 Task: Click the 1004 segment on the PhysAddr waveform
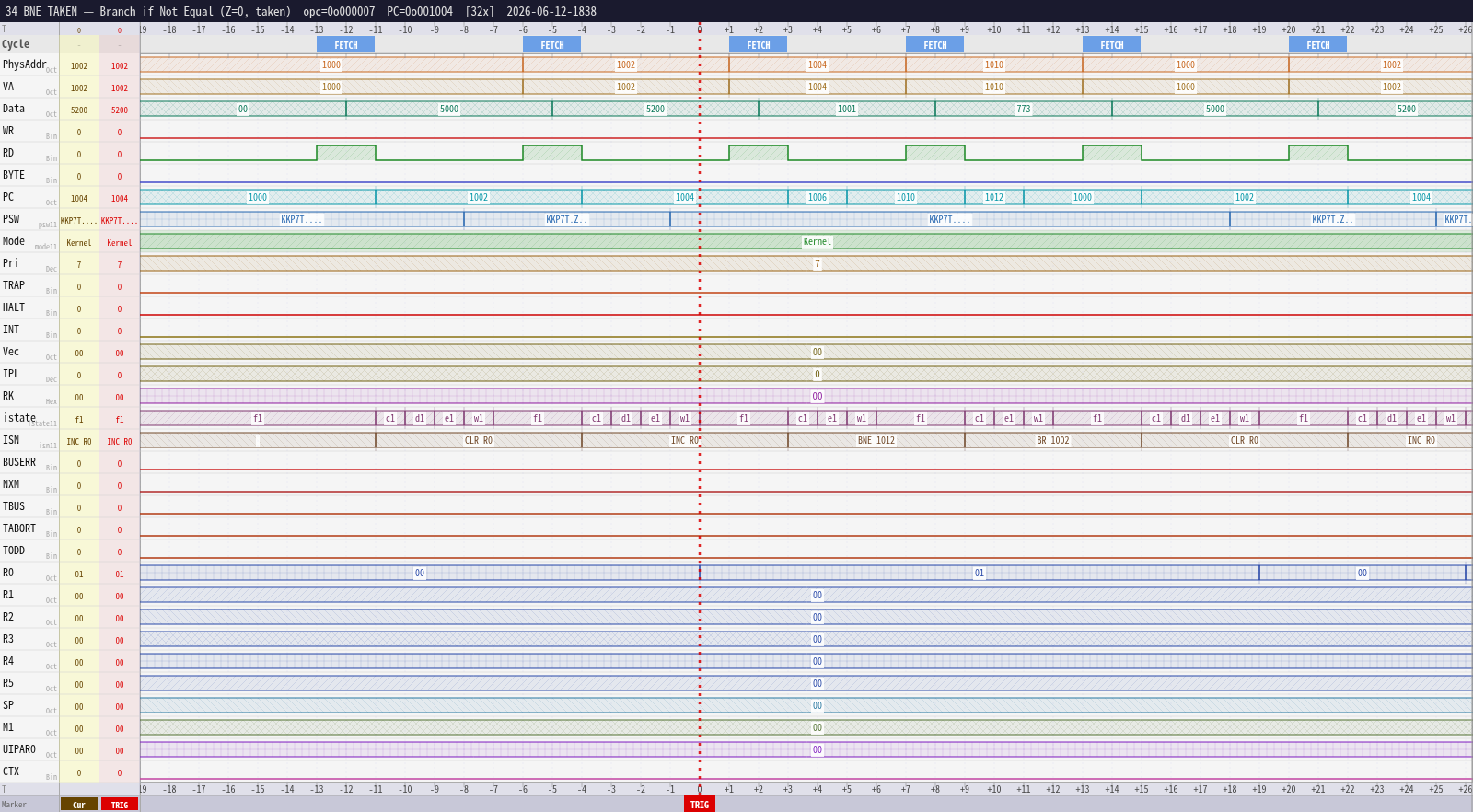pos(818,65)
